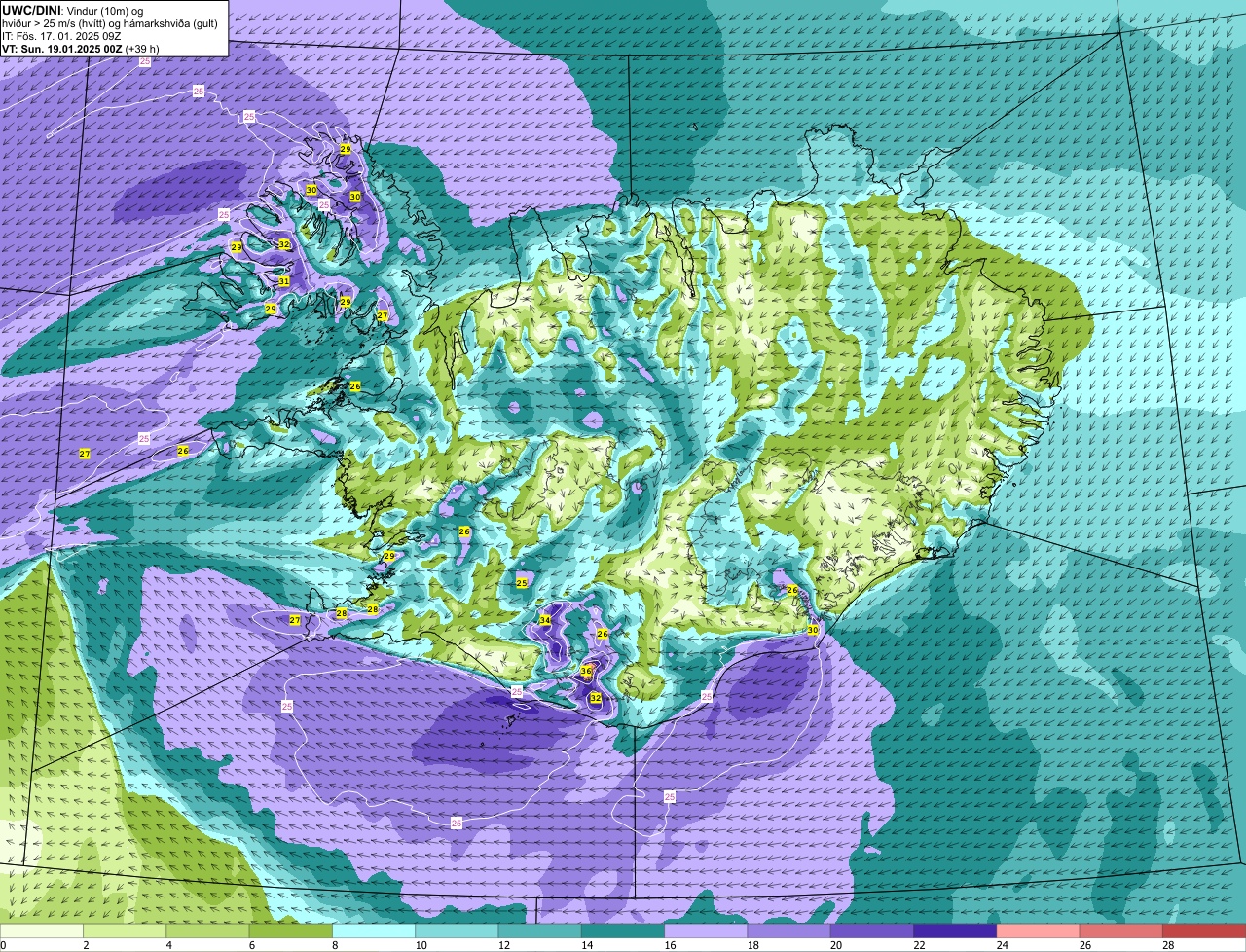The width and height of the screenshot is (1246, 952).
Task: Pick the 6–8 m/s olive green swatch
Action: click(291, 931)
